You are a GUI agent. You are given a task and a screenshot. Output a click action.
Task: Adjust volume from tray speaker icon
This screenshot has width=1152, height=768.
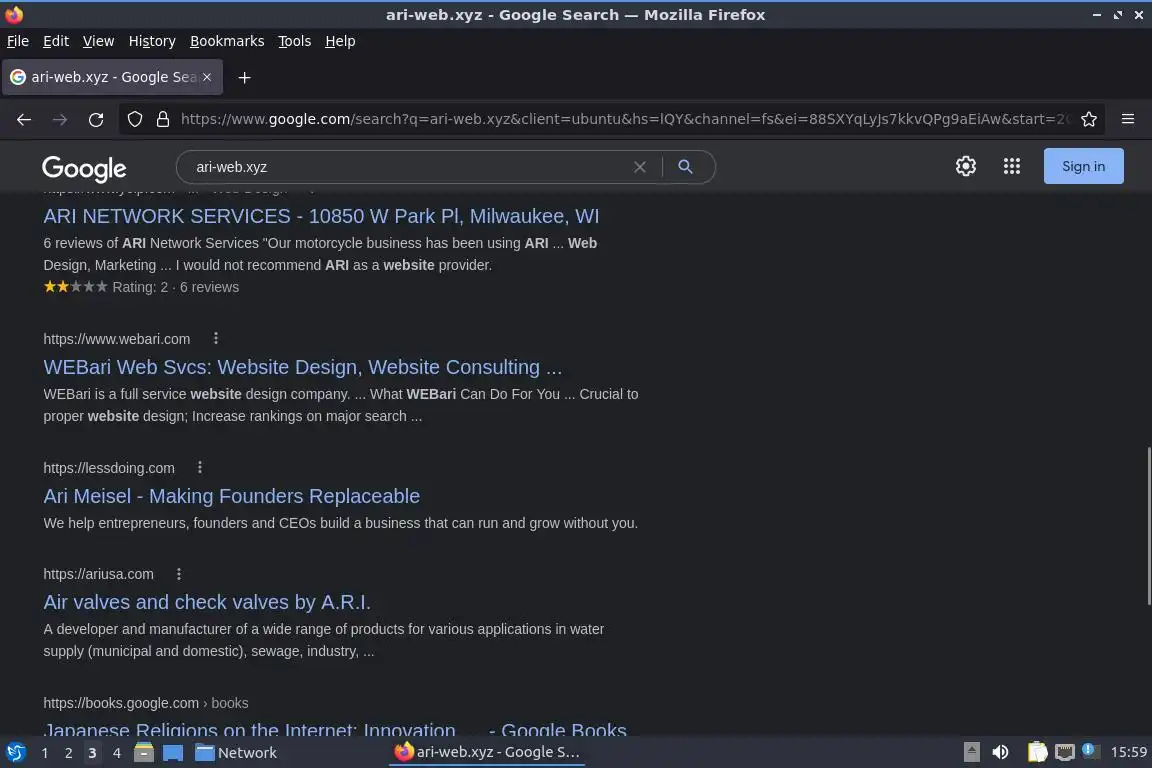(1000, 752)
